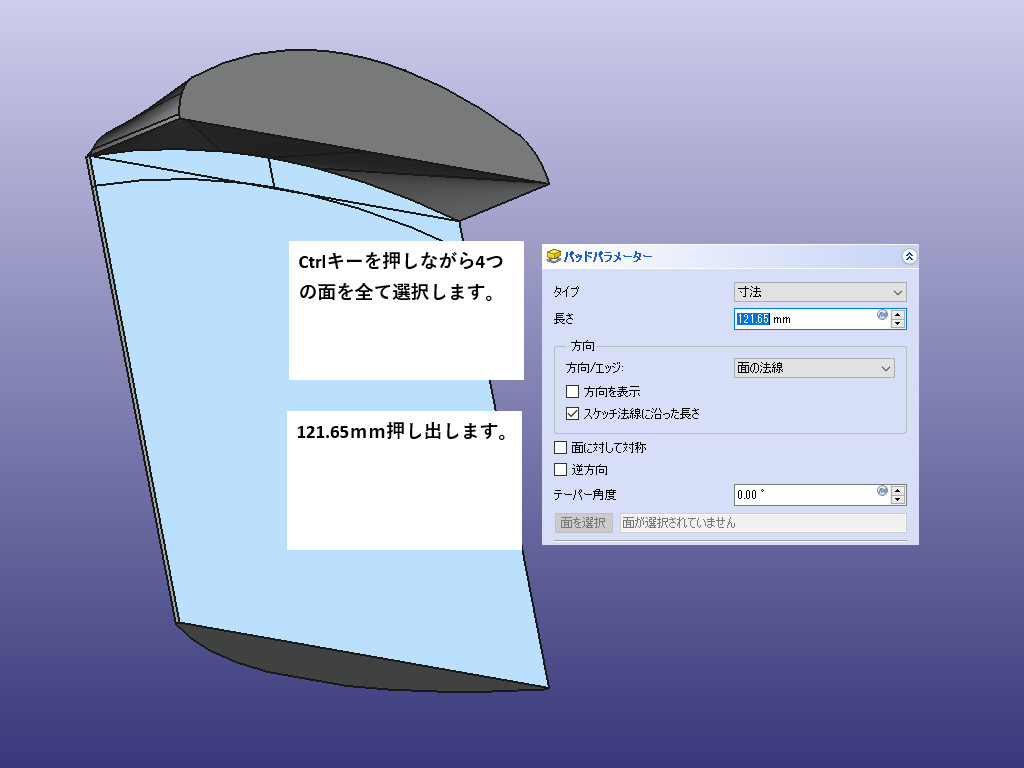Open the 方向/エッジ dropdown showing 面の法線
The image size is (1024, 768).
[814, 368]
